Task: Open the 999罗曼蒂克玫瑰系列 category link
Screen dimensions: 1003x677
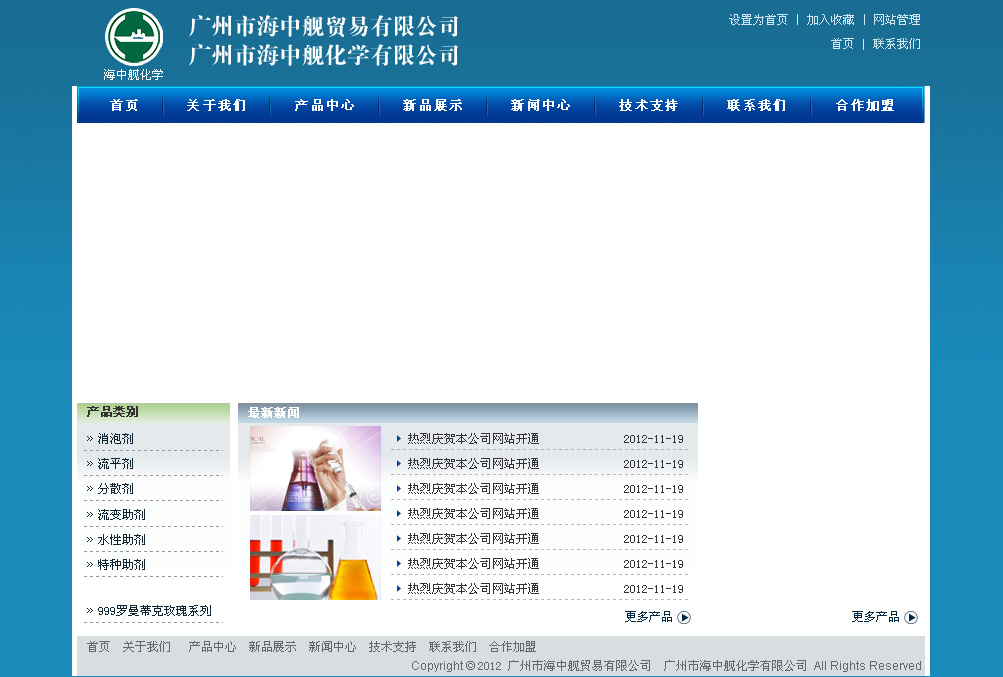Action: coord(154,611)
